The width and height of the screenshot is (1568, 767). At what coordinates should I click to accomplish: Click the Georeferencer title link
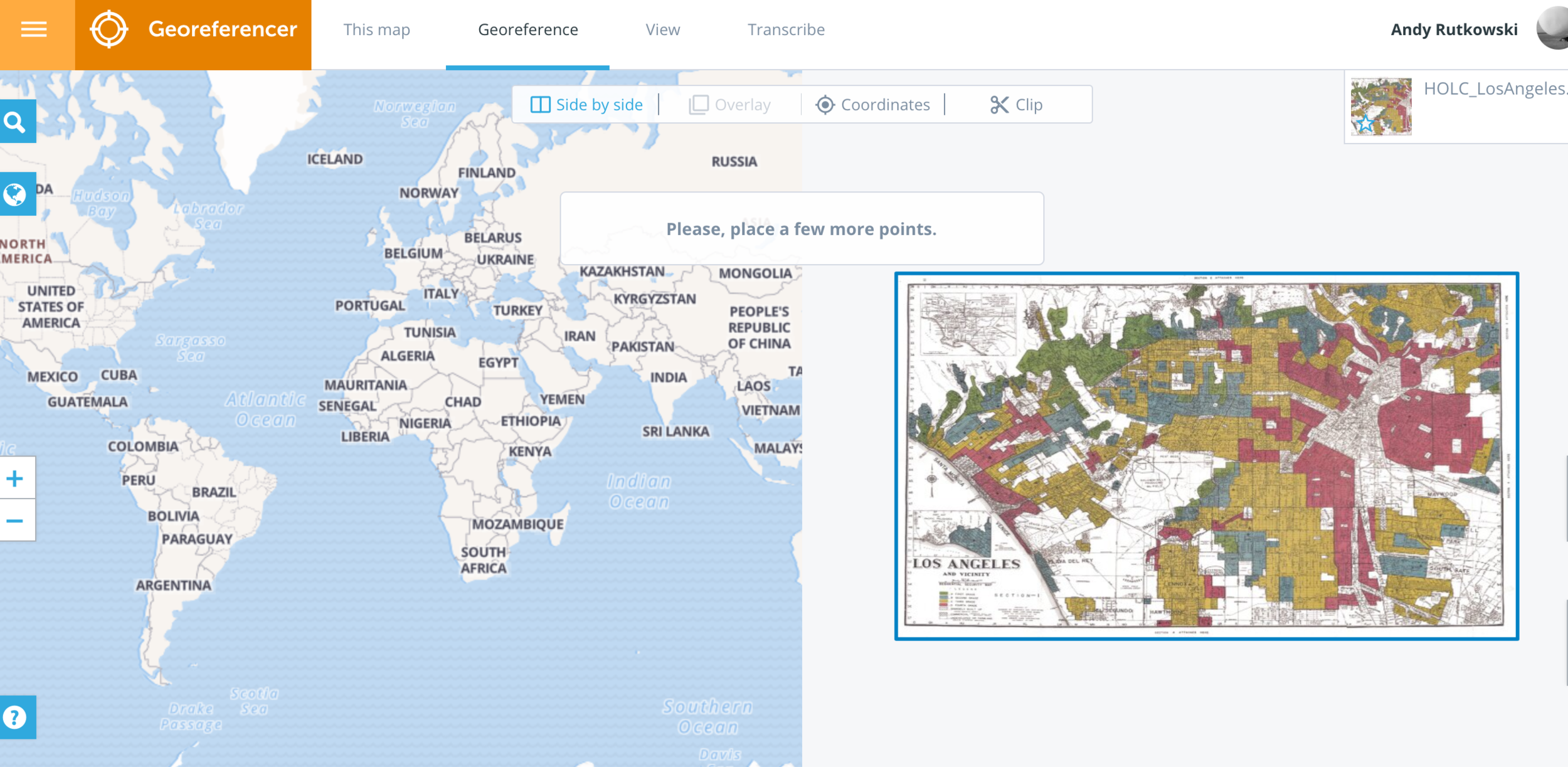(223, 29)
